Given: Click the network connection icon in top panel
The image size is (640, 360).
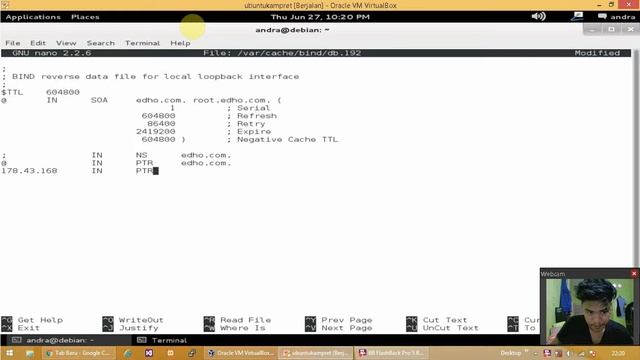Looking at the screenshot, I should point(577,16).
